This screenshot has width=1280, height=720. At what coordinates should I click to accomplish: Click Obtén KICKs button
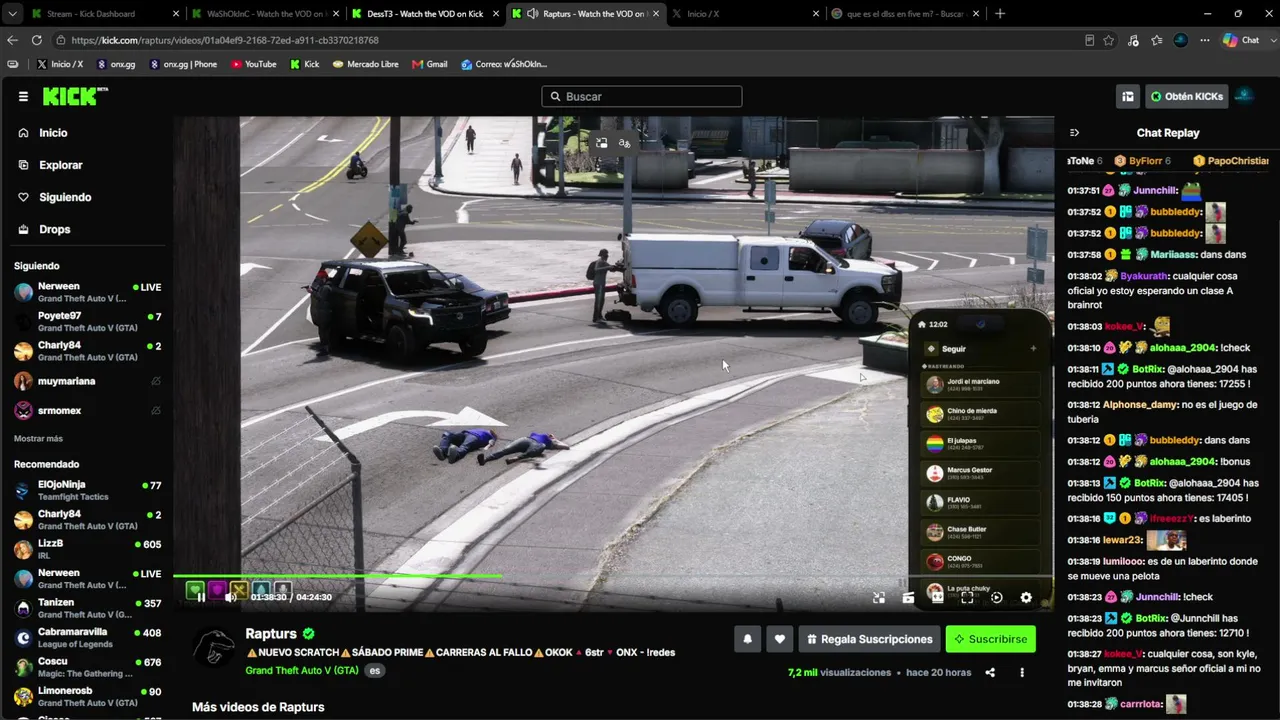pyautogui.click(x=1186, y=97)
